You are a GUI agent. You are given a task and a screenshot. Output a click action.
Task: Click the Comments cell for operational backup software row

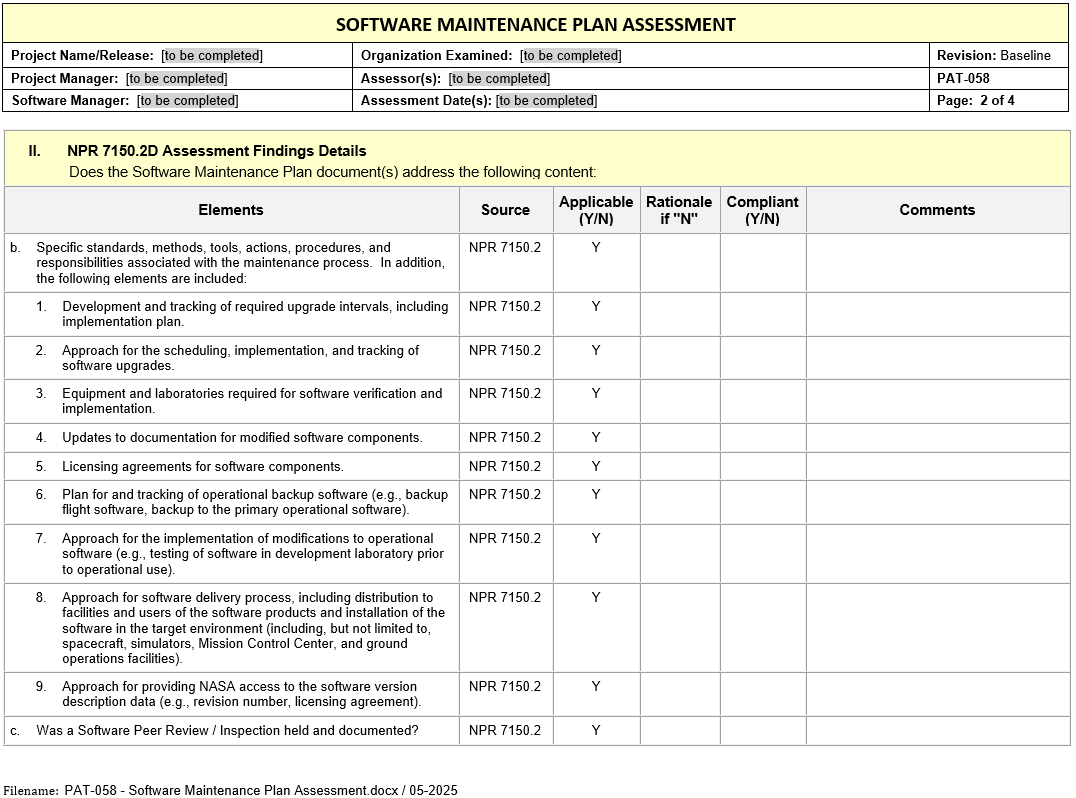(937, 503)
